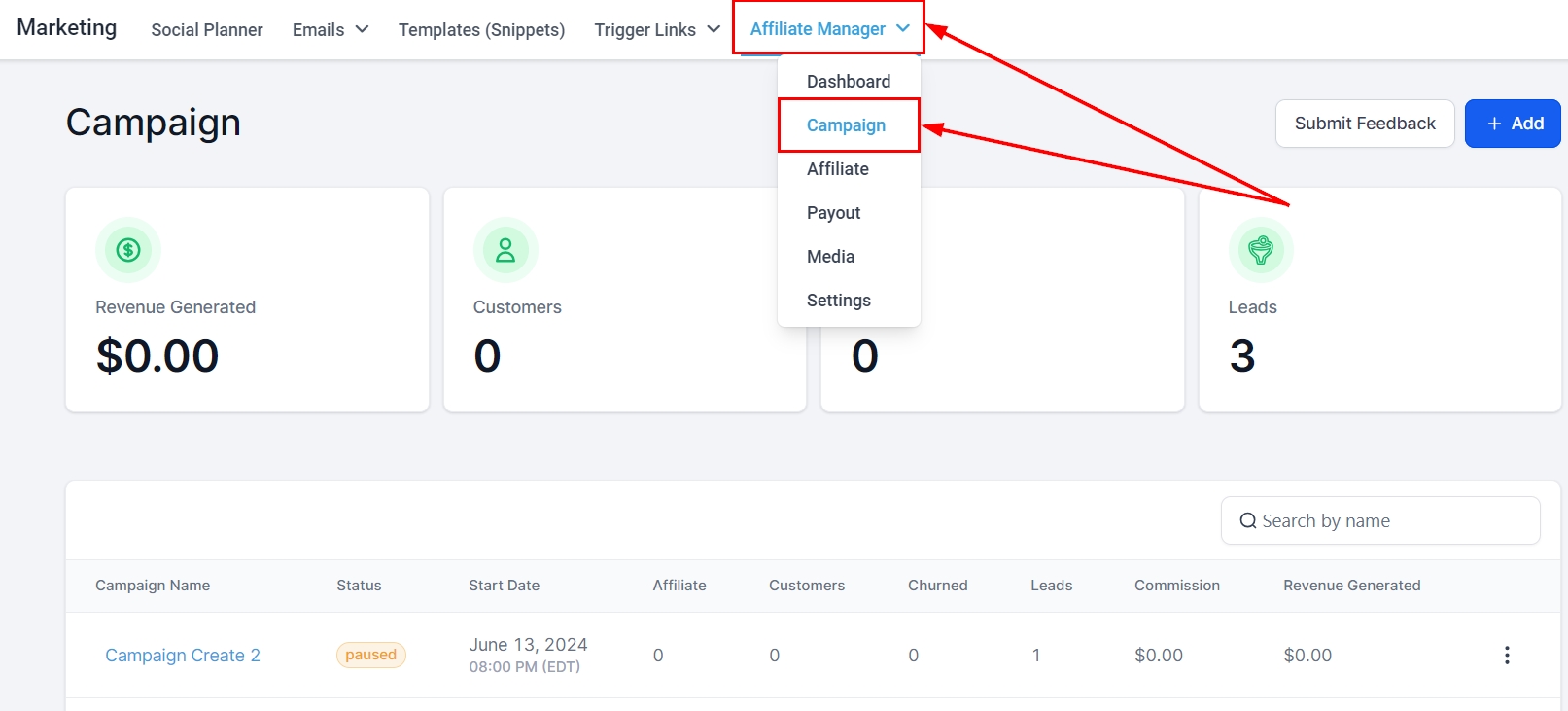The image size is (1568, 711).
Task: Go to Media in the dropdown menu
Action: click(x=830, y=257)
